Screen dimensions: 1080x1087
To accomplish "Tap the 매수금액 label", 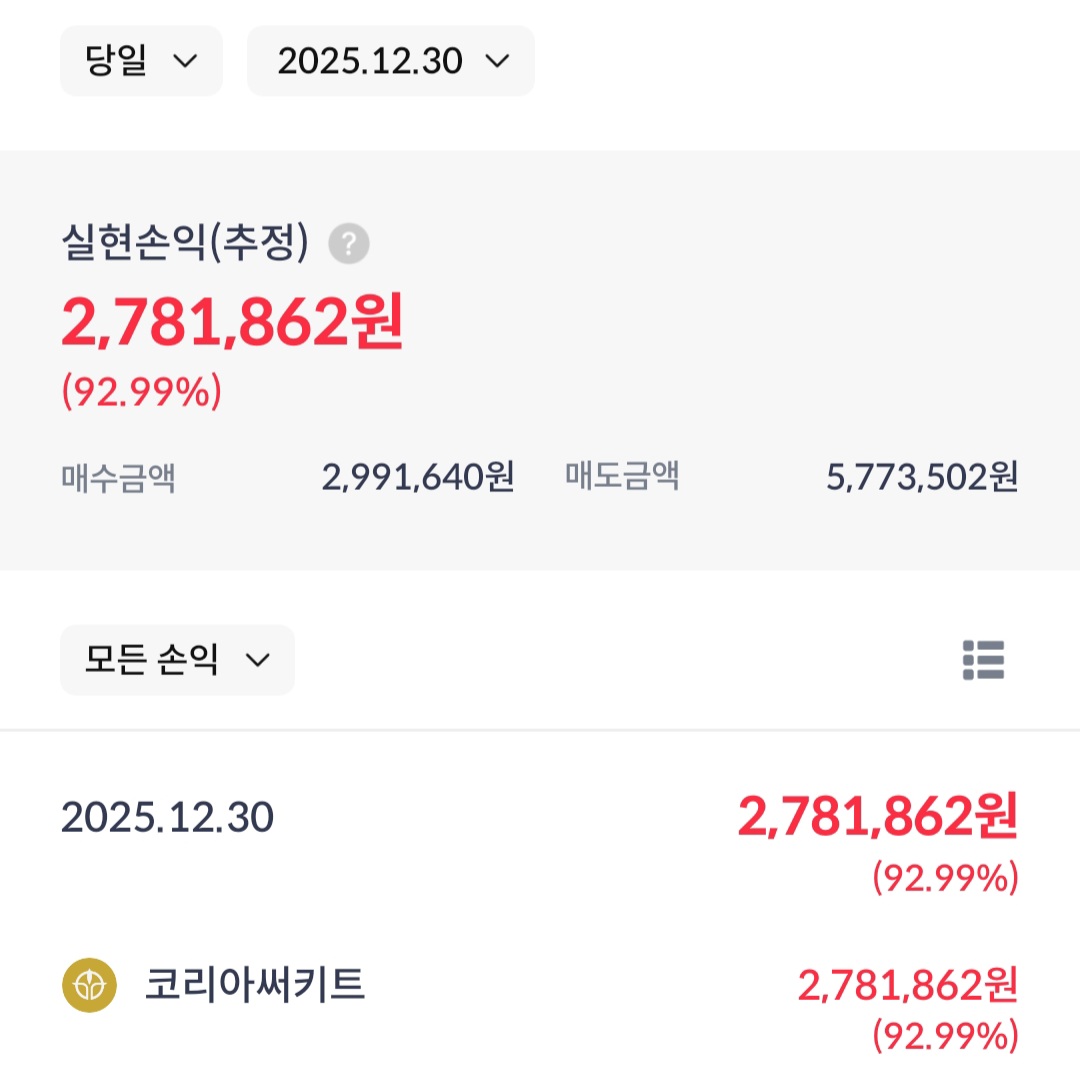I will coord(118,477).
